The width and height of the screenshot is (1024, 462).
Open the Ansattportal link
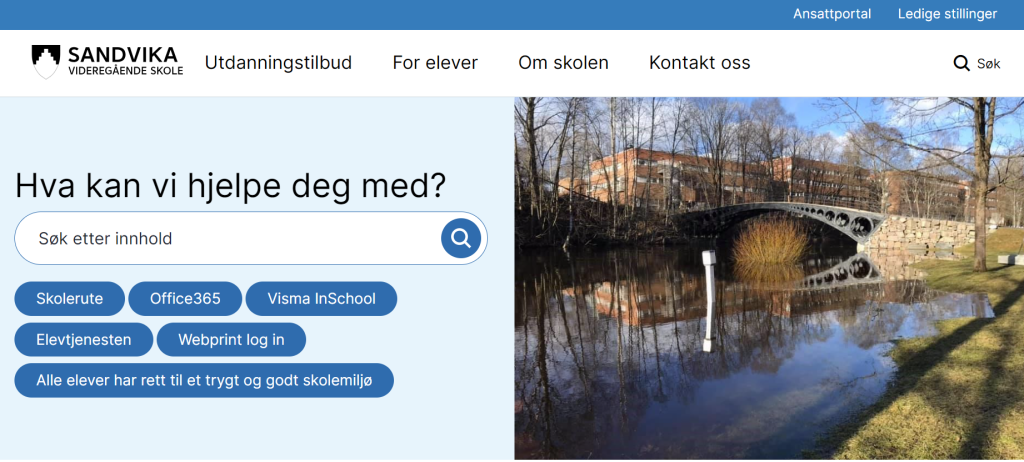coord(832,14)
